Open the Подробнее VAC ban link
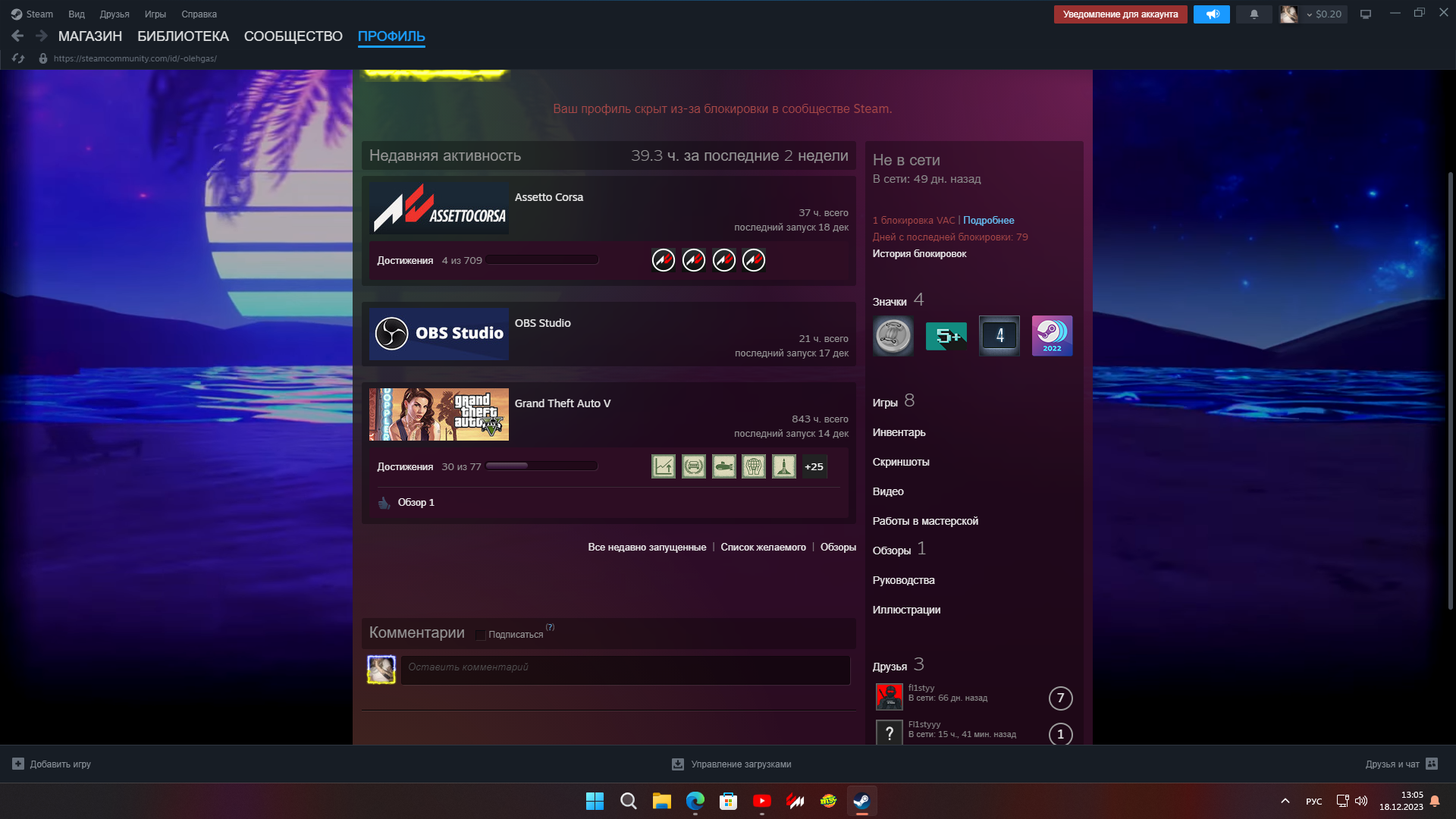Image resolution: width=1456 pixels, height=819 pixels. [989, 221]
